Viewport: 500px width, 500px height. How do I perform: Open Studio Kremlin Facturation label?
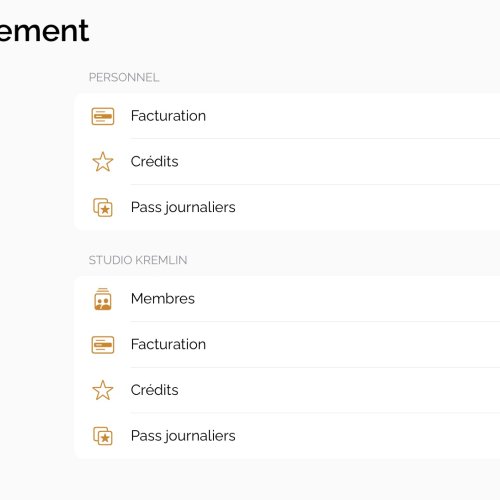pyautogui.click(x=168, y=344)
